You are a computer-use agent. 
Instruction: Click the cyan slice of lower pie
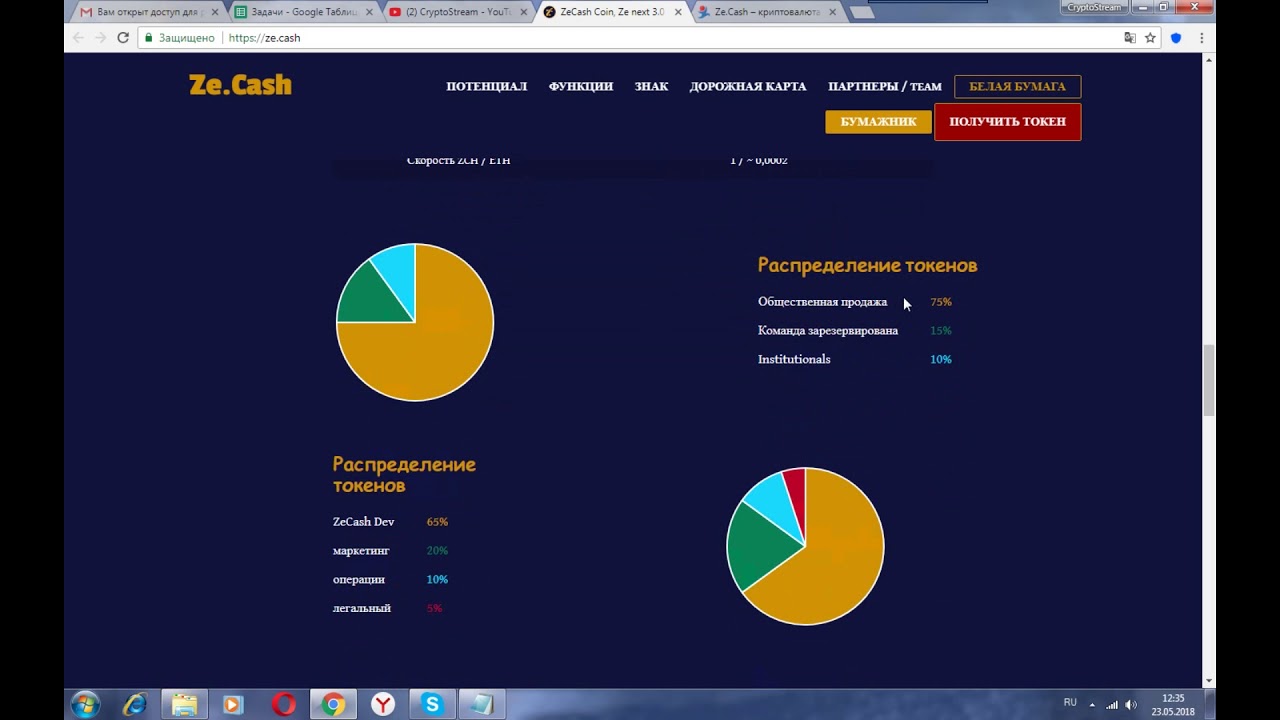[x=773, y=502]
